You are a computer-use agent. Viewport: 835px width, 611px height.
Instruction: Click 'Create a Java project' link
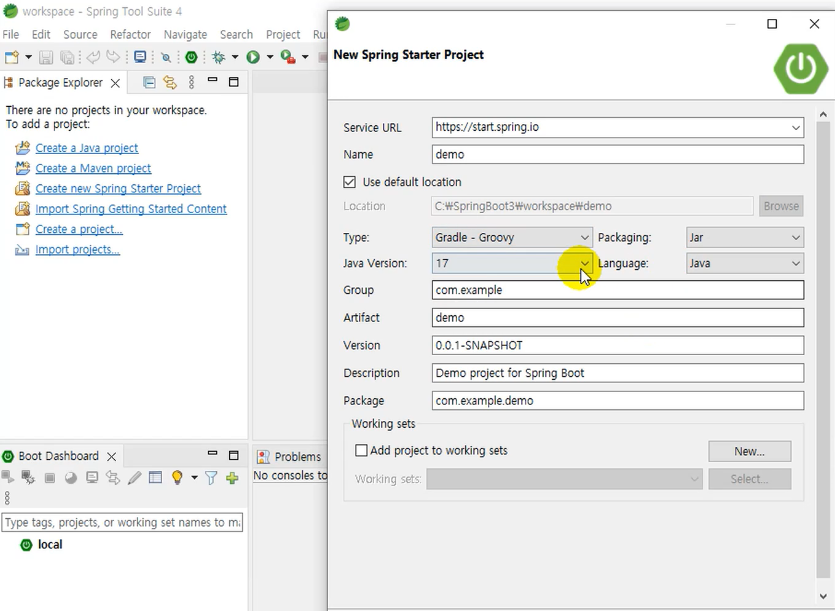coord(87,148)
